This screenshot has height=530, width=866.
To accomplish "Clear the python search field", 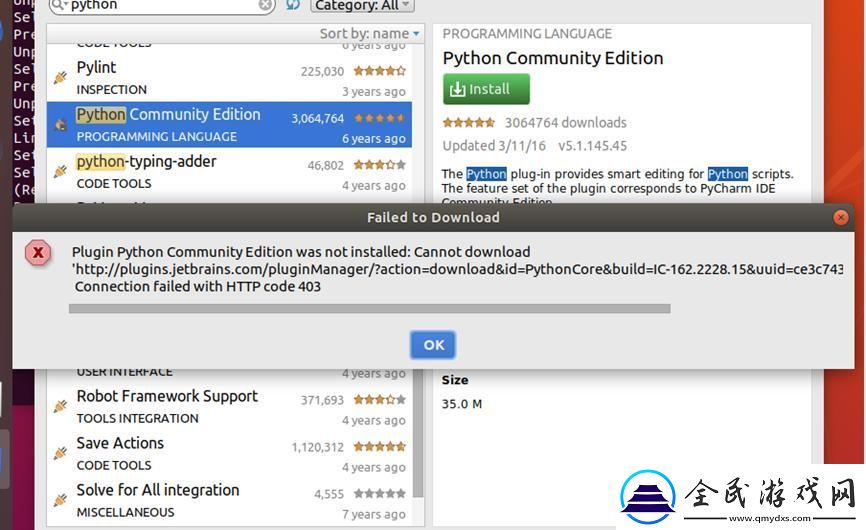I will click(x=266, y=5).
